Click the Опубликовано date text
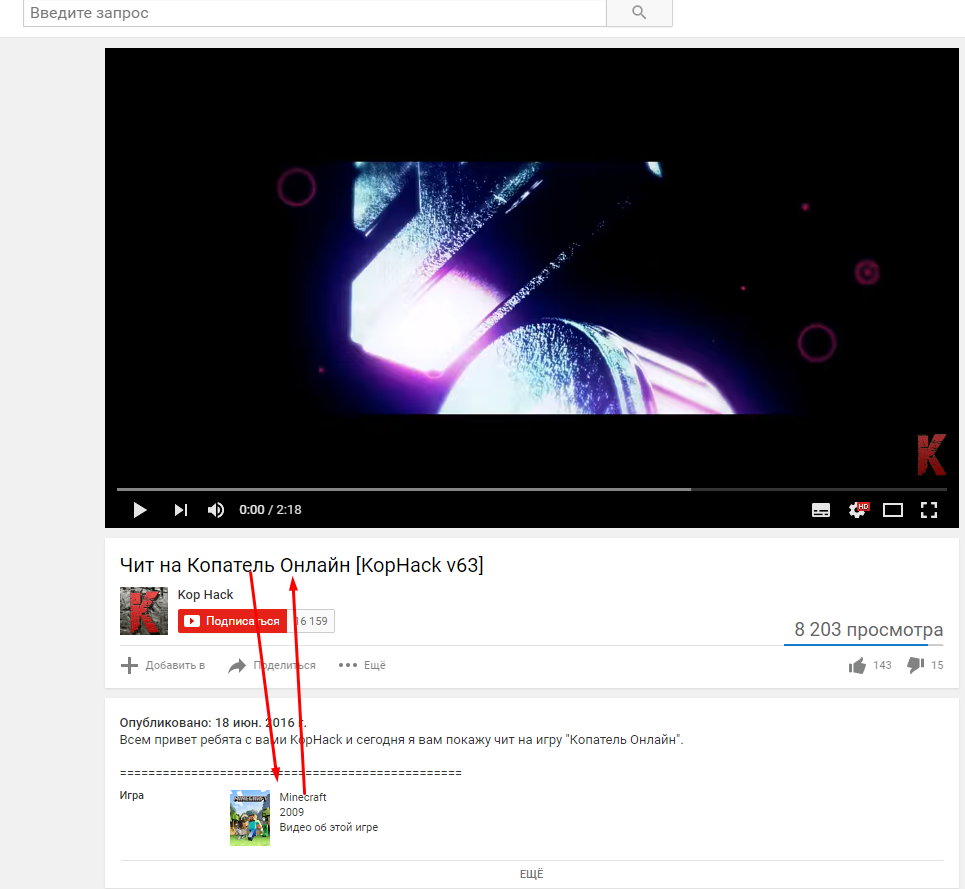 213,723
